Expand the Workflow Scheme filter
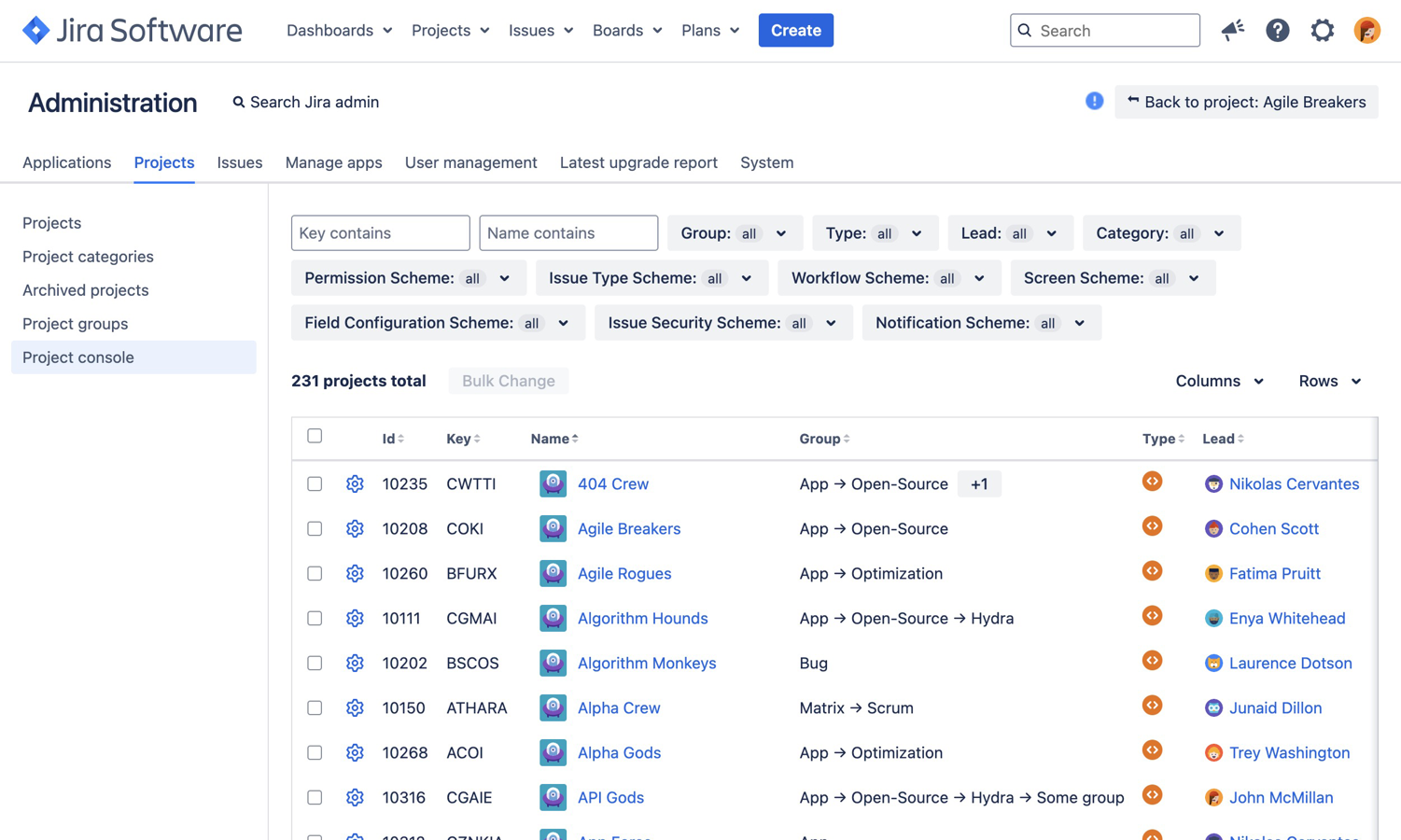The image size is (1401, 840). tap(888, 278)
